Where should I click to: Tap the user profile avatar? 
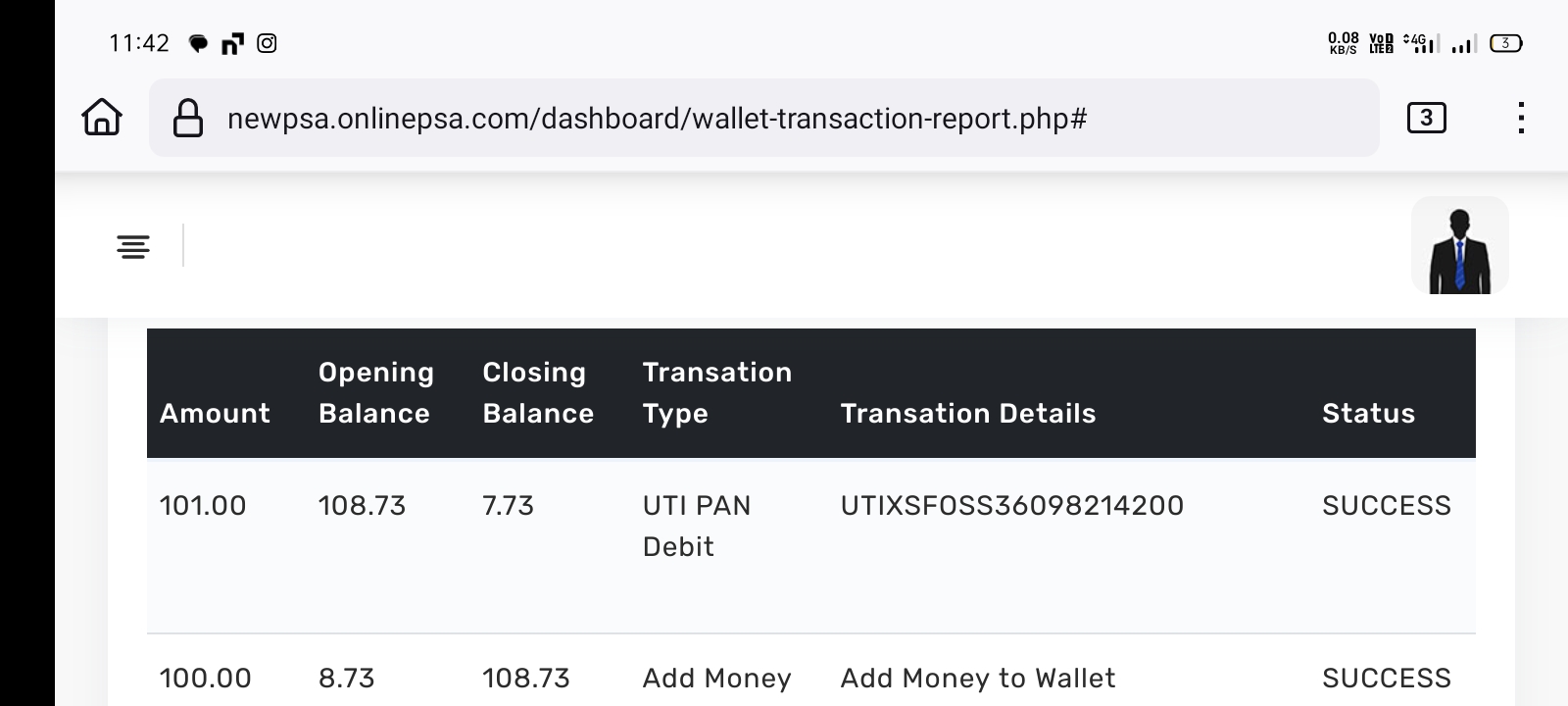[x=1459, y=246]
